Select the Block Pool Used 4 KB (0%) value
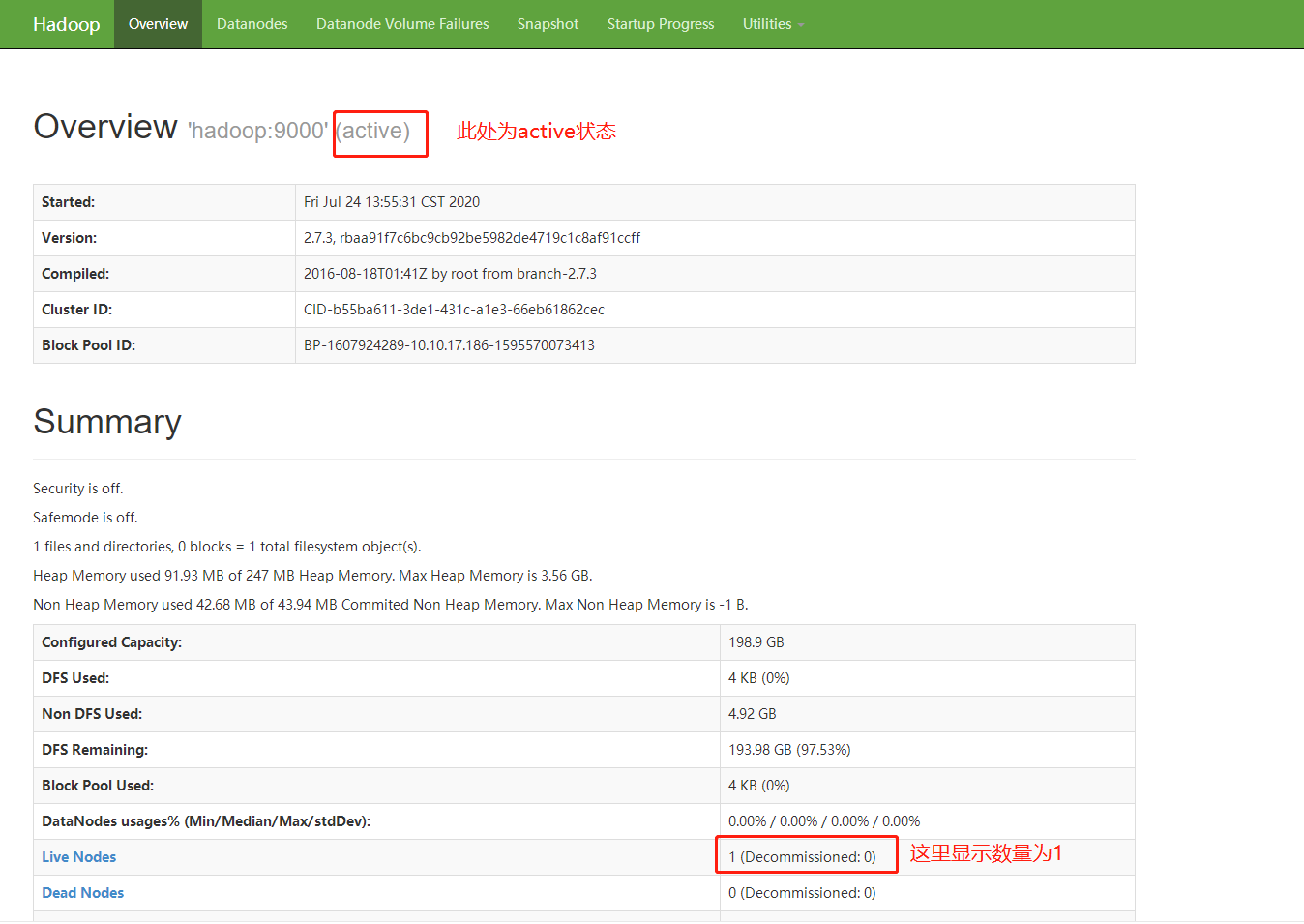This screenshot has width=1304, height=924. tap(759, 786)
